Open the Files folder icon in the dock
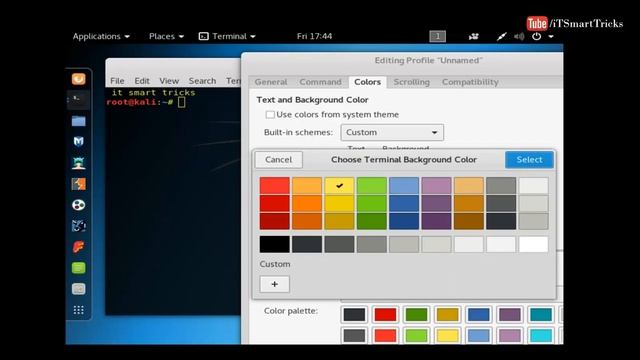Viewport: 640px width, 360px height. point(78,121)
